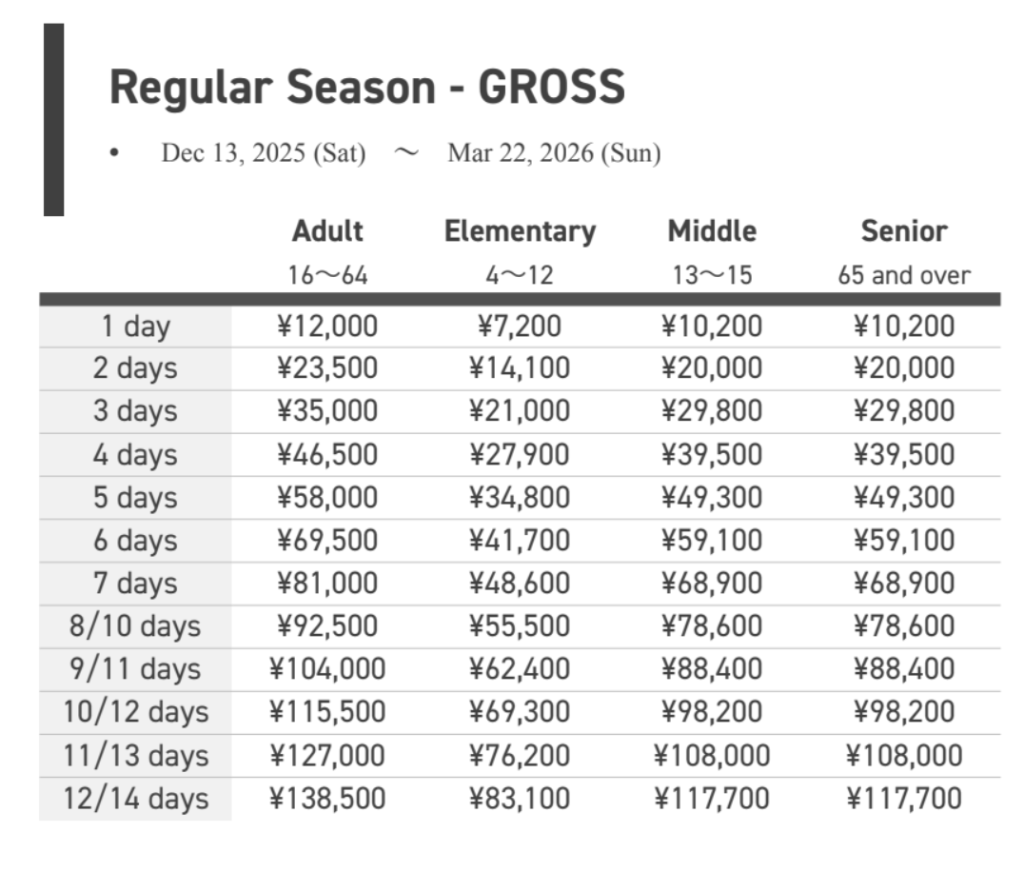Click the '65 and over' age label
The image size is (1024, 872).
click(x=903, y=275)
